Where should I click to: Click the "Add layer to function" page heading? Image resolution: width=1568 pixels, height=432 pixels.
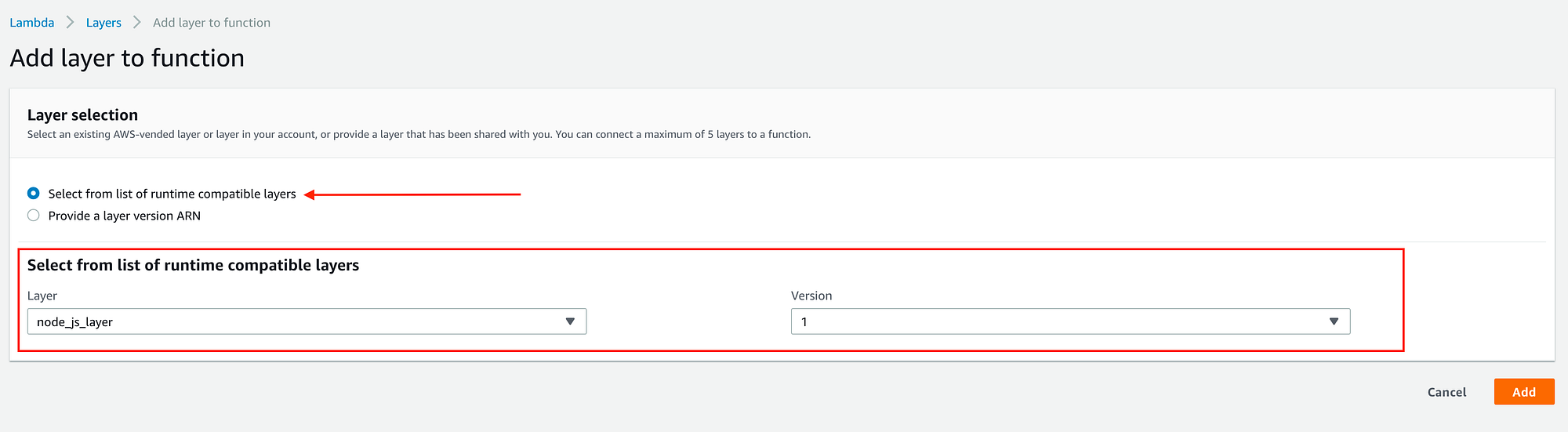(x=127, y=58)
